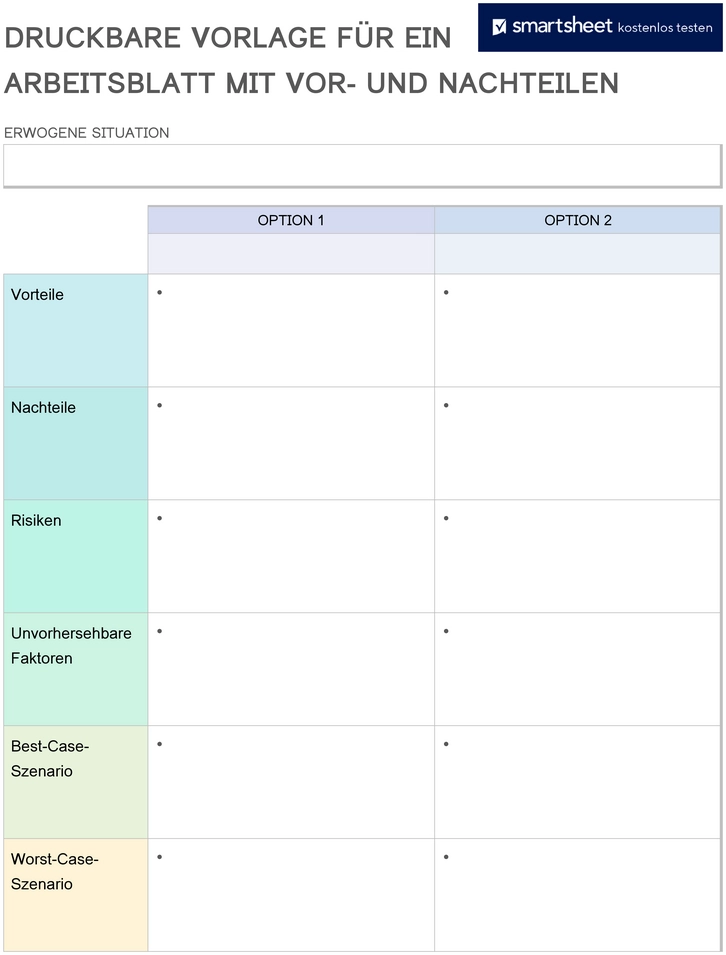Click the Vorteile cell for Option 1
Viewport: 726px width, 955px height.
click(291, 330)
